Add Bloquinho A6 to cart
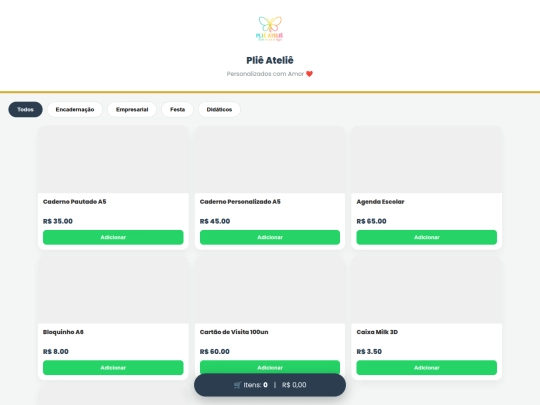Screen dimensions: 540x405 tap(113, 368)
